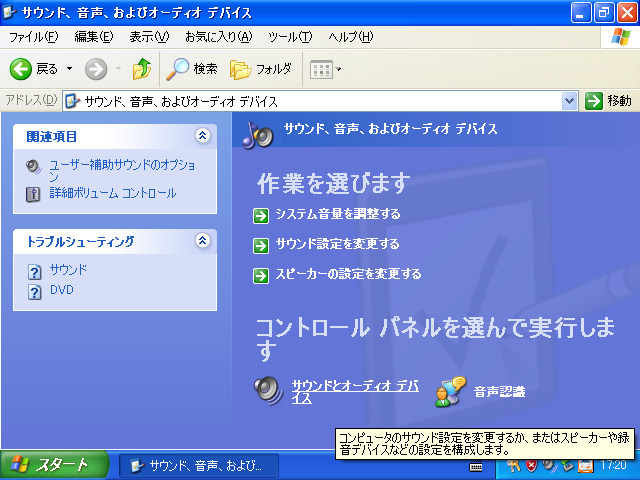The height and width of the screenshot is (480, 640).
Task: Choose サウンド設定を変更する task
Action: [x=338, y=244]
